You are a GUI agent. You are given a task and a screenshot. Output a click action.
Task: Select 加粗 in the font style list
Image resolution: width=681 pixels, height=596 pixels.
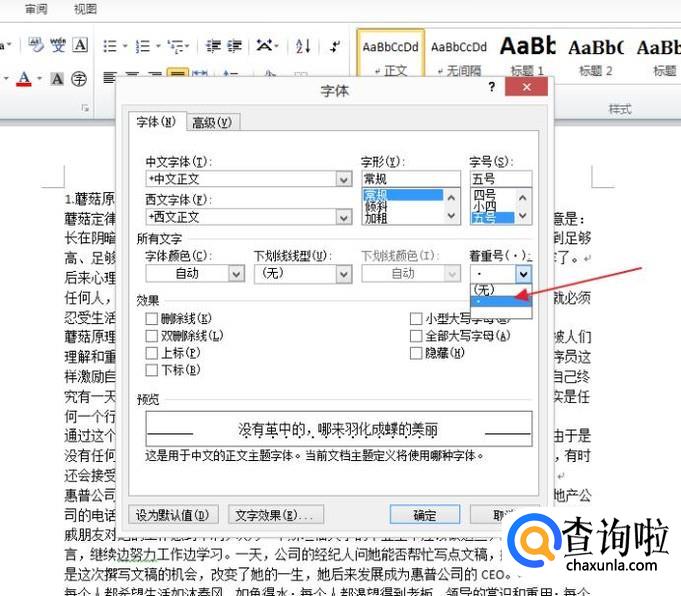click(x=403, y=218)
